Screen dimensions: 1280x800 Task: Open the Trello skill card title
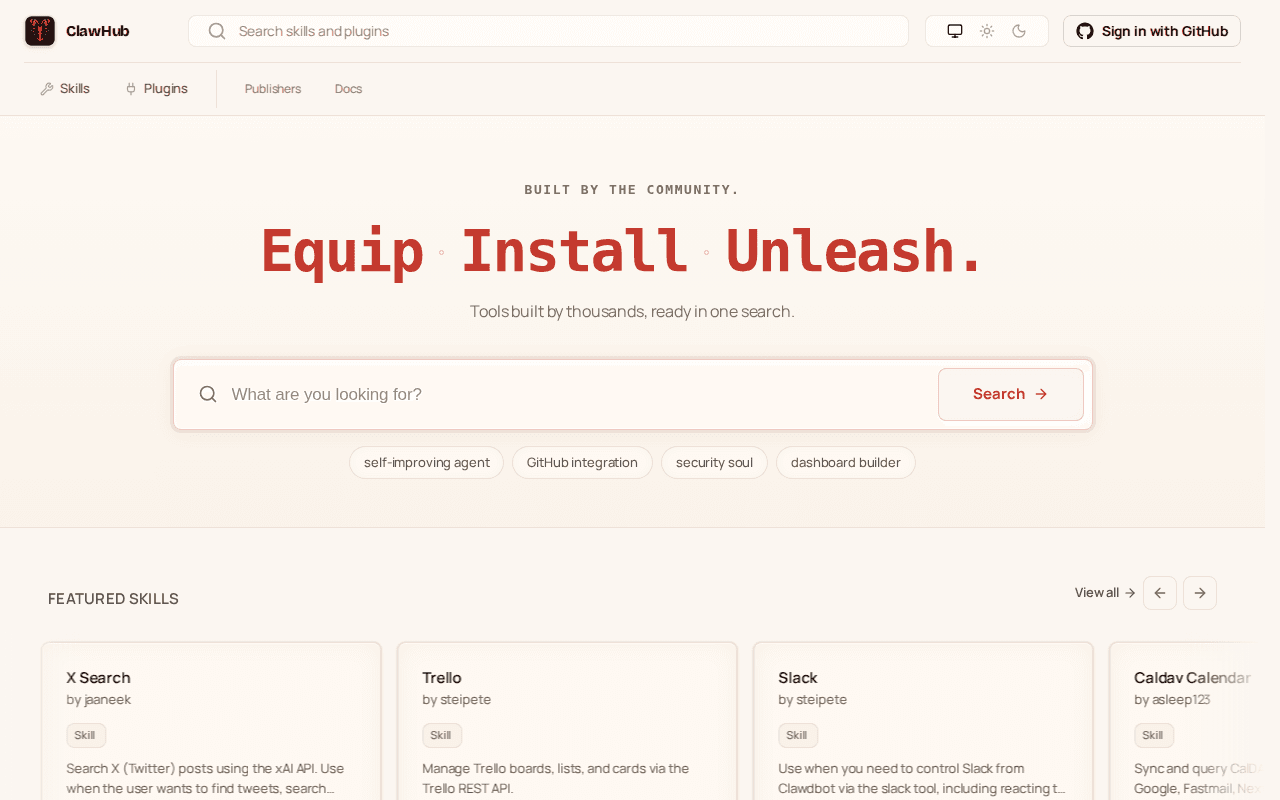[442, 678]
